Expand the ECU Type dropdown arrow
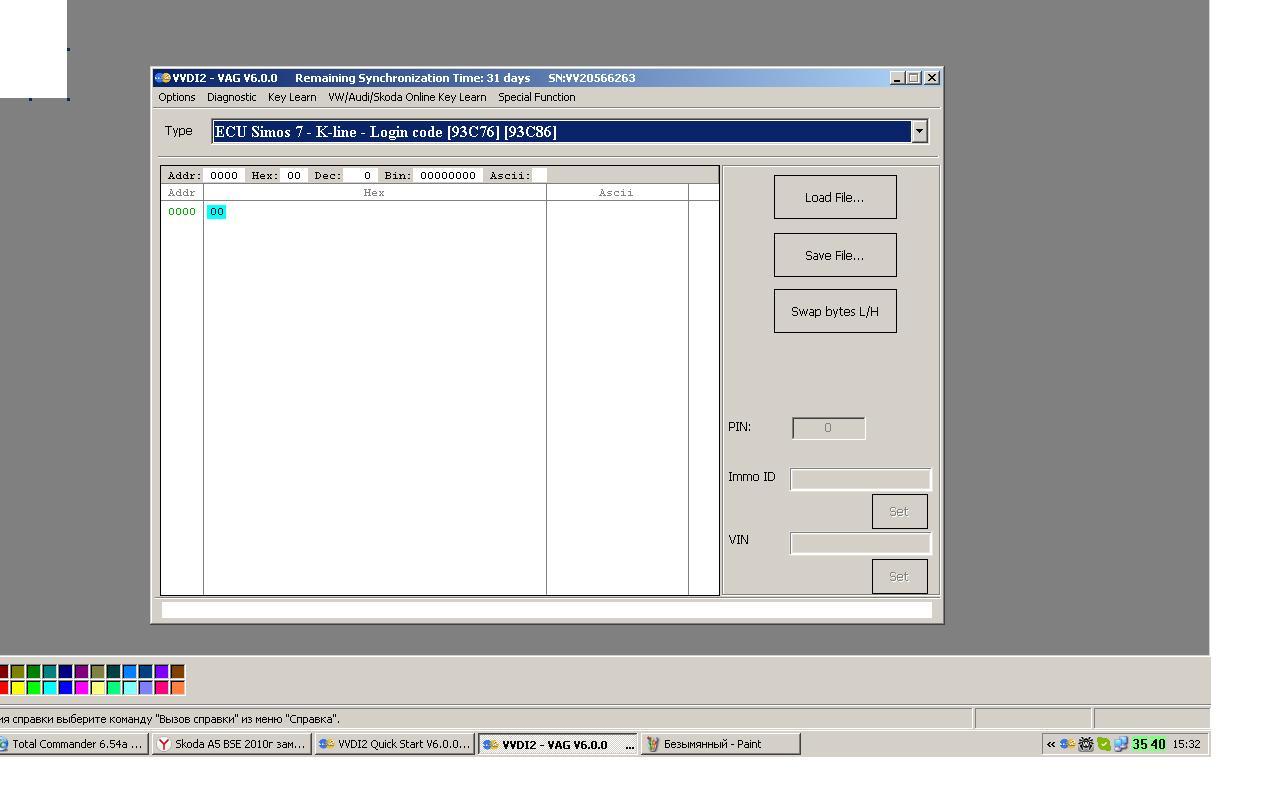Screen dimensions: 1280x800 pos(919,131)
